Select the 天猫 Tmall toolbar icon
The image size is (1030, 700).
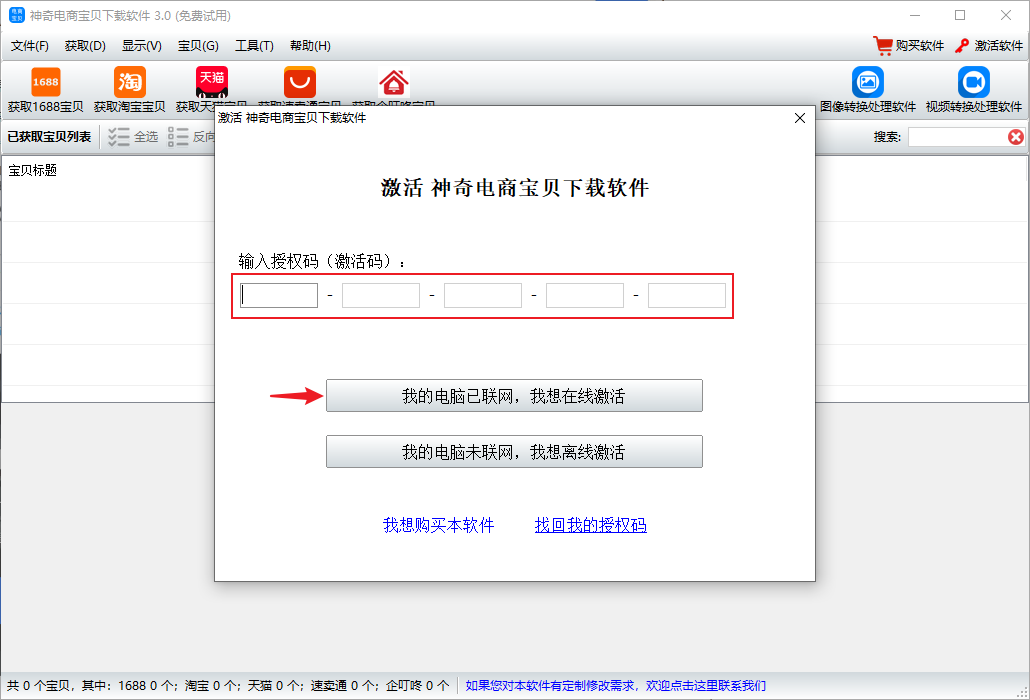(x=212, y=82)
